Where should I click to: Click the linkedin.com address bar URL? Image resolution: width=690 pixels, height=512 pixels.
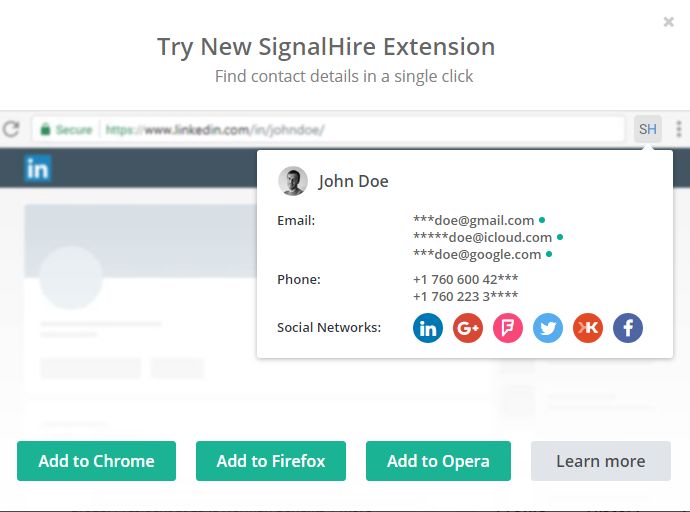(x=215, y=130)
